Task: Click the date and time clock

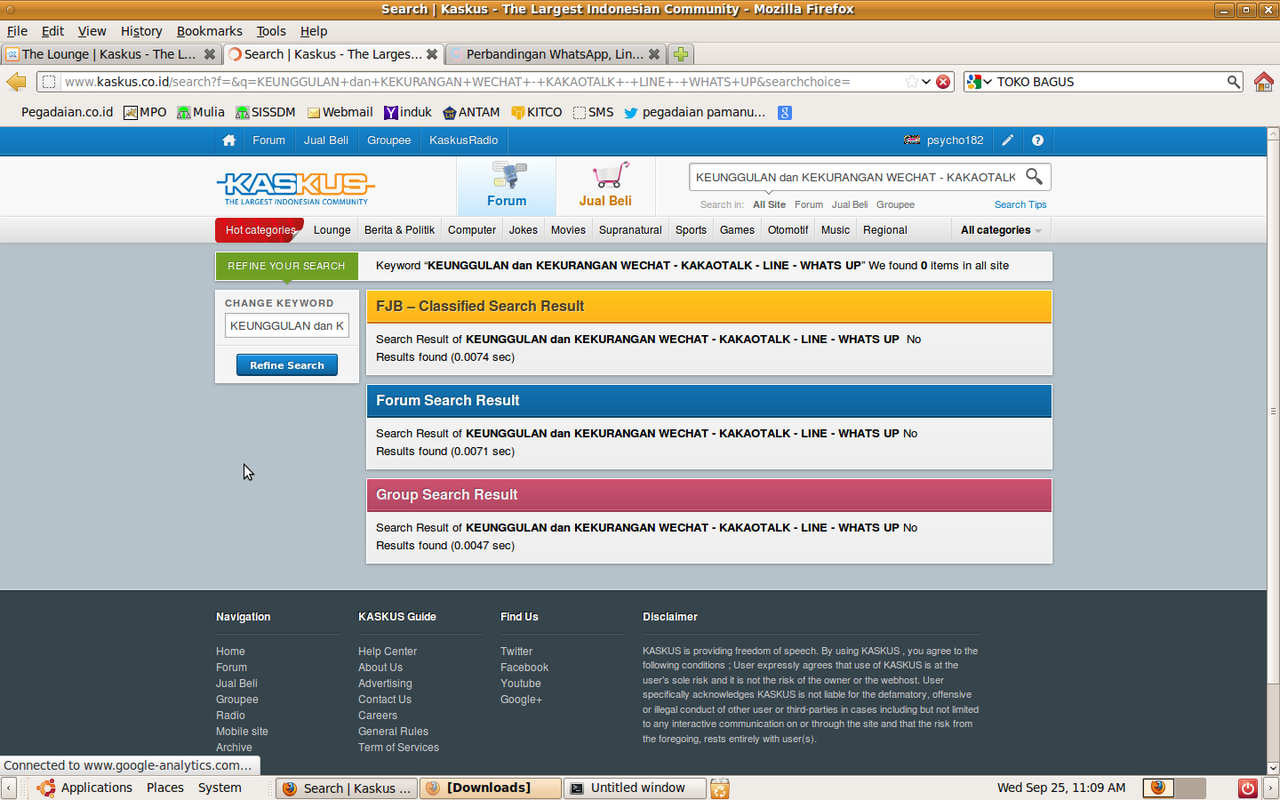Action: (1061, 788)
